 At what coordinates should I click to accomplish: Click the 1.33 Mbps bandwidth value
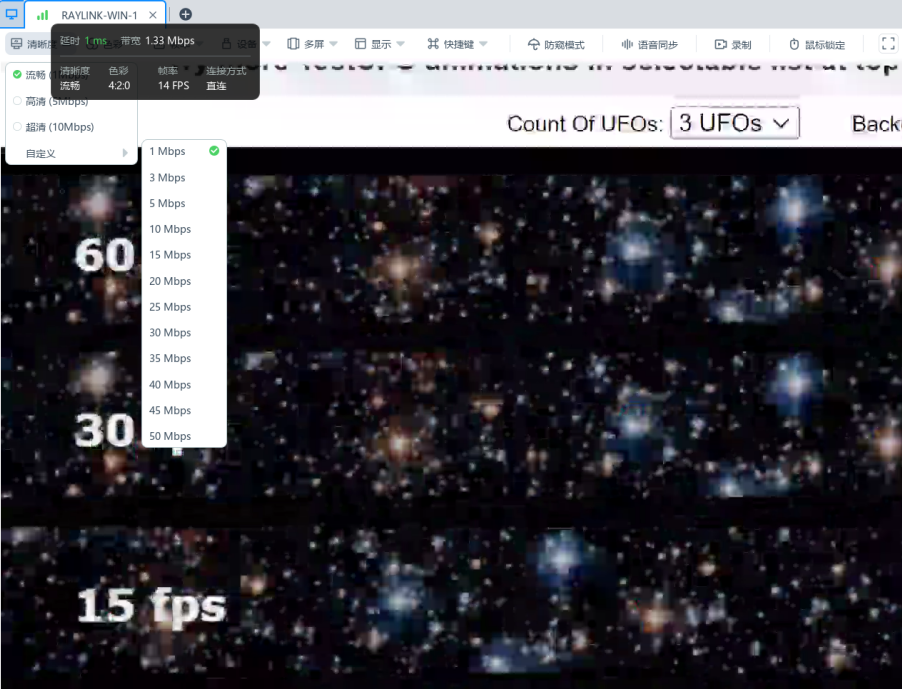coord(170,40)
